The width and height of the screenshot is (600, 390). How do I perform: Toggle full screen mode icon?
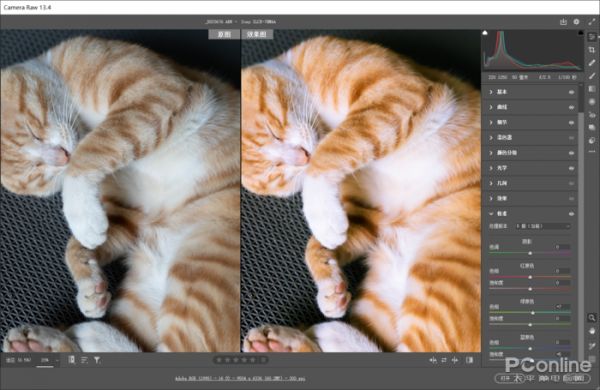(x=592, y=22)
